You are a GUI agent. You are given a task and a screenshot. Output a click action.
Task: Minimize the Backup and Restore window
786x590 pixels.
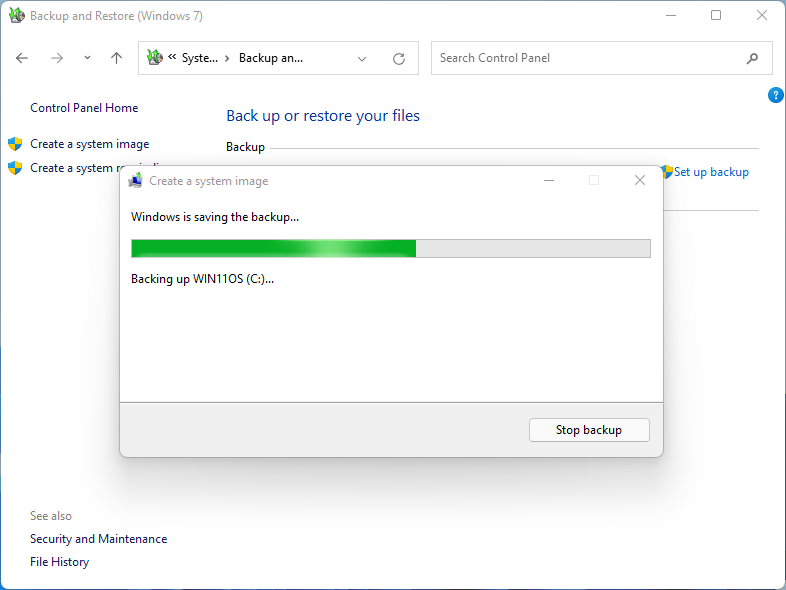click(671, 16)
